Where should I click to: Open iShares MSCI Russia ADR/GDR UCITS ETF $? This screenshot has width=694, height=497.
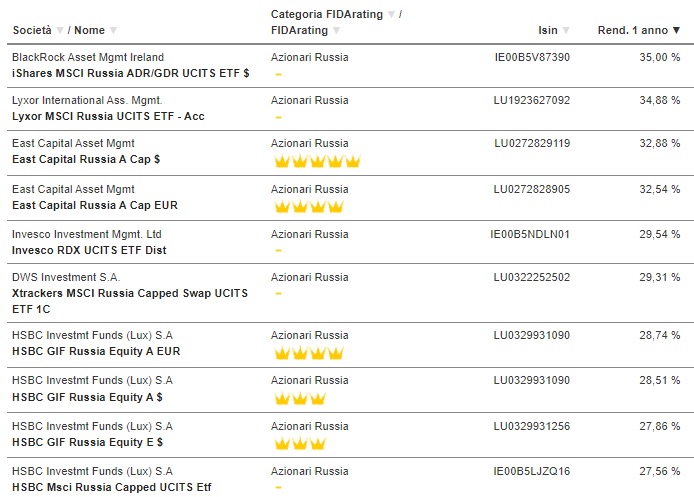pyautogui.click(x=131, y=73)
